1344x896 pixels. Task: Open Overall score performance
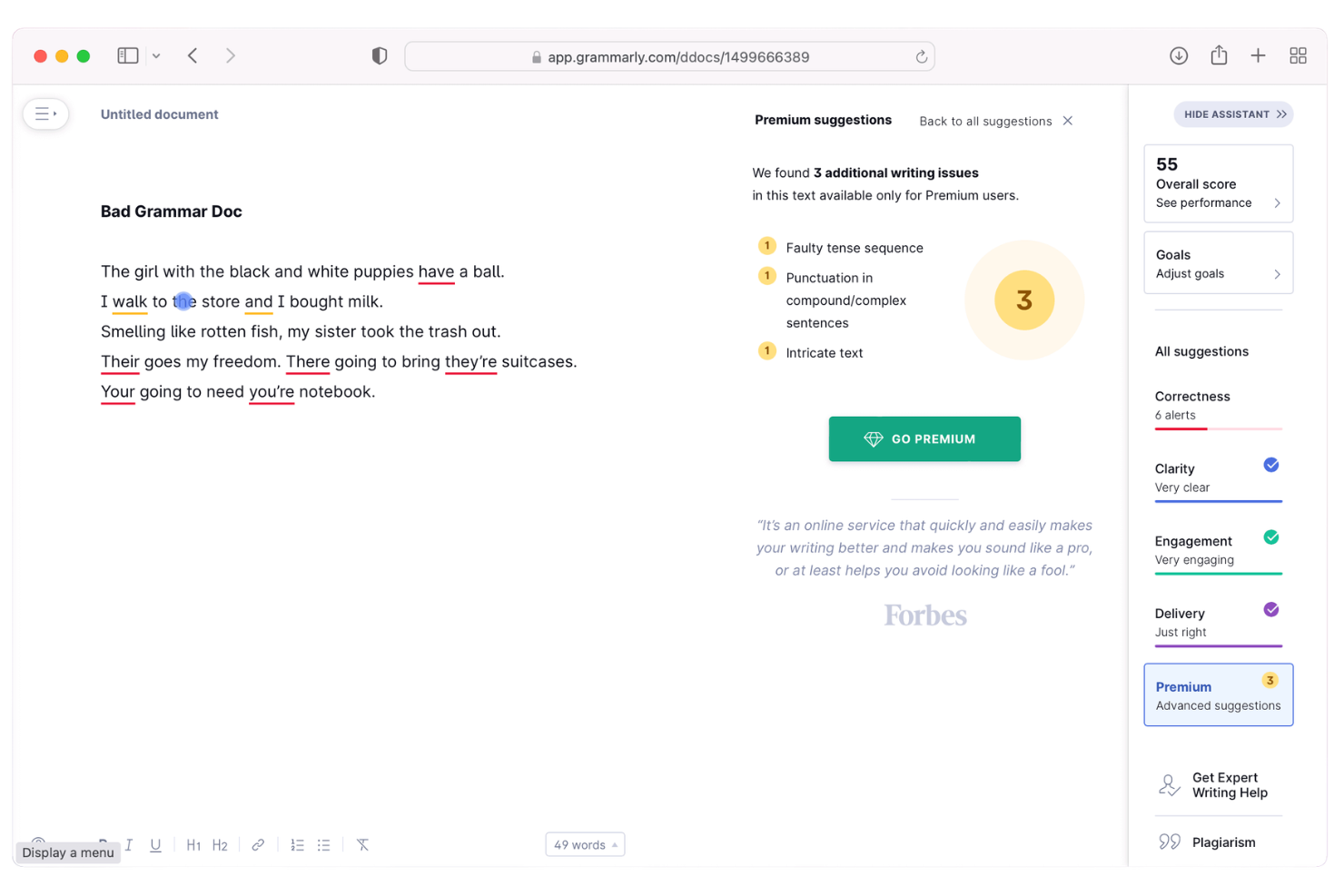1218,183
